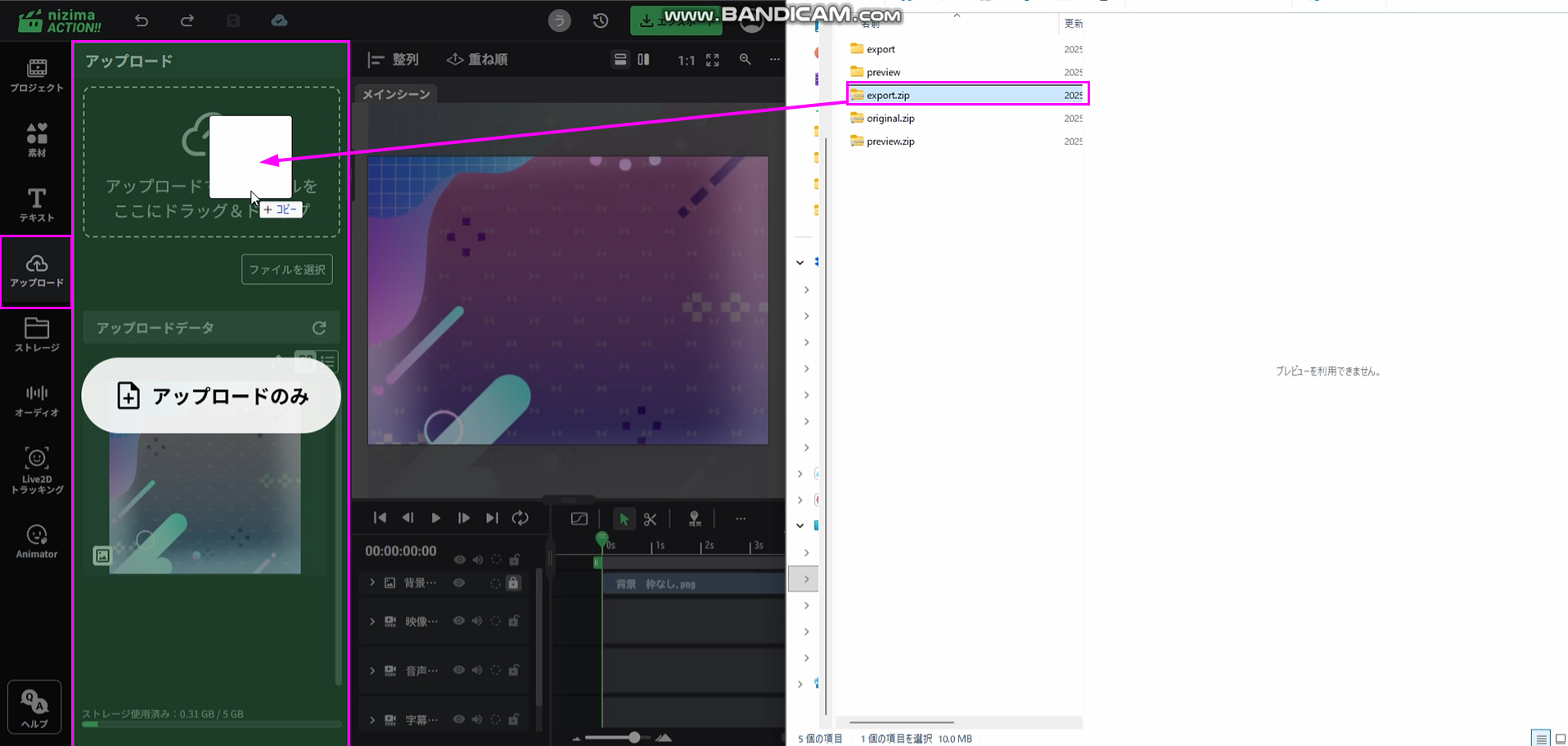Expand the 背景 track in timeline
This screenshot has height=746, width=1568.
click(372, 582)
